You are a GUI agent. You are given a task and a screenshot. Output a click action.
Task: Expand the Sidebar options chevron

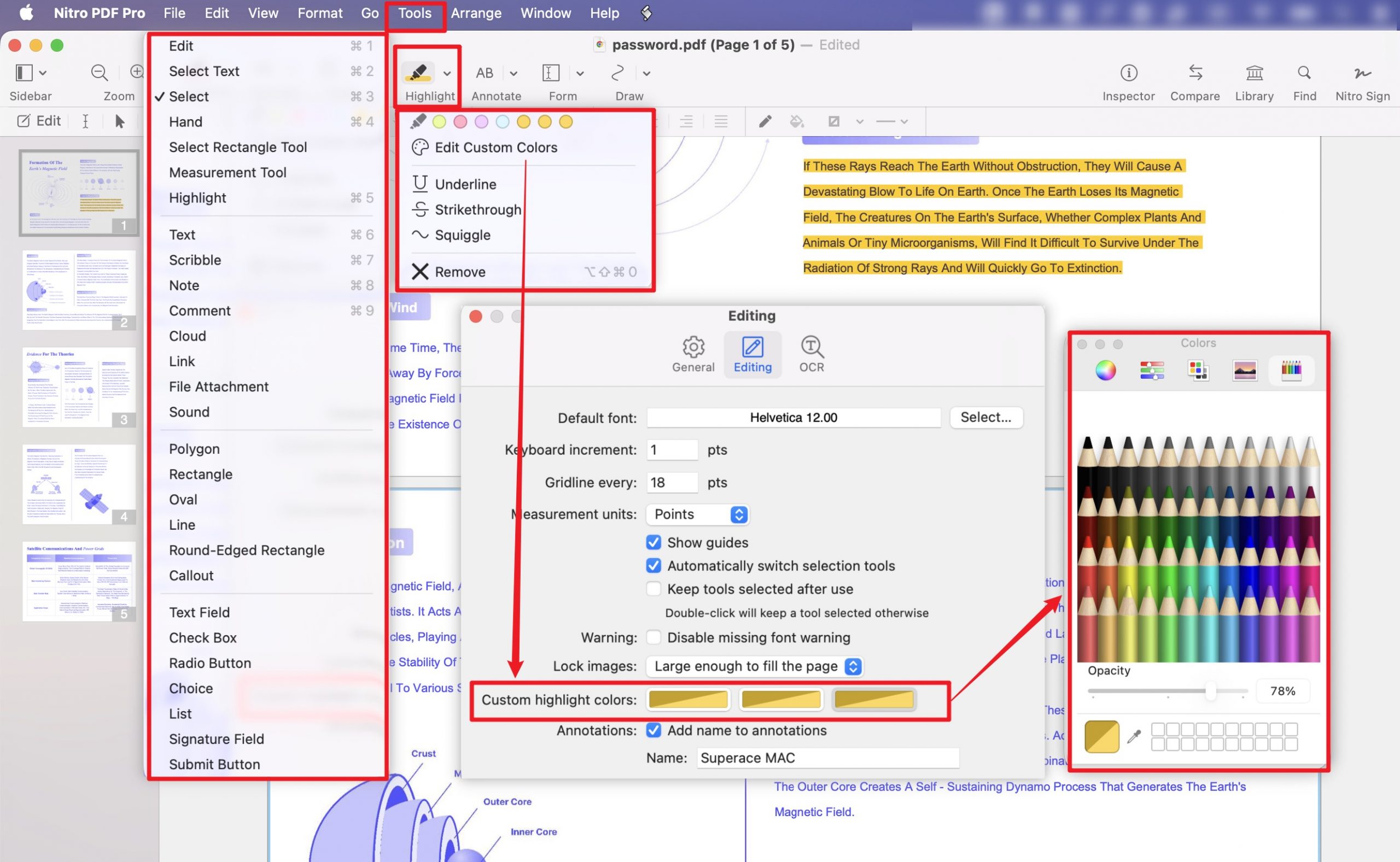tap(43, 74)
